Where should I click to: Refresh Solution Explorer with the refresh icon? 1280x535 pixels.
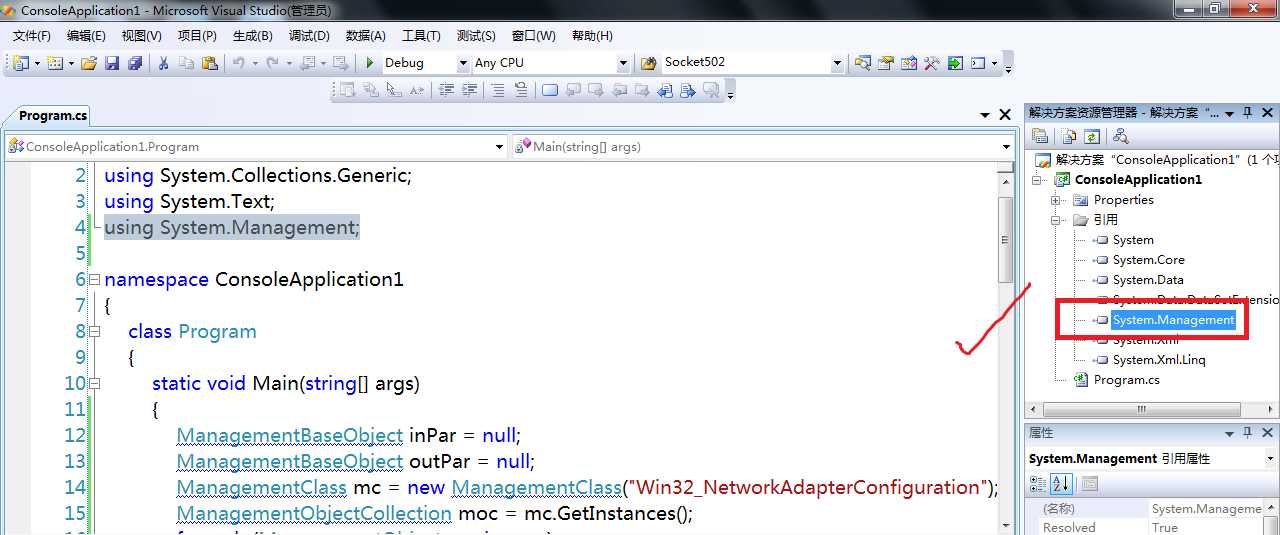coord(1092,136)
